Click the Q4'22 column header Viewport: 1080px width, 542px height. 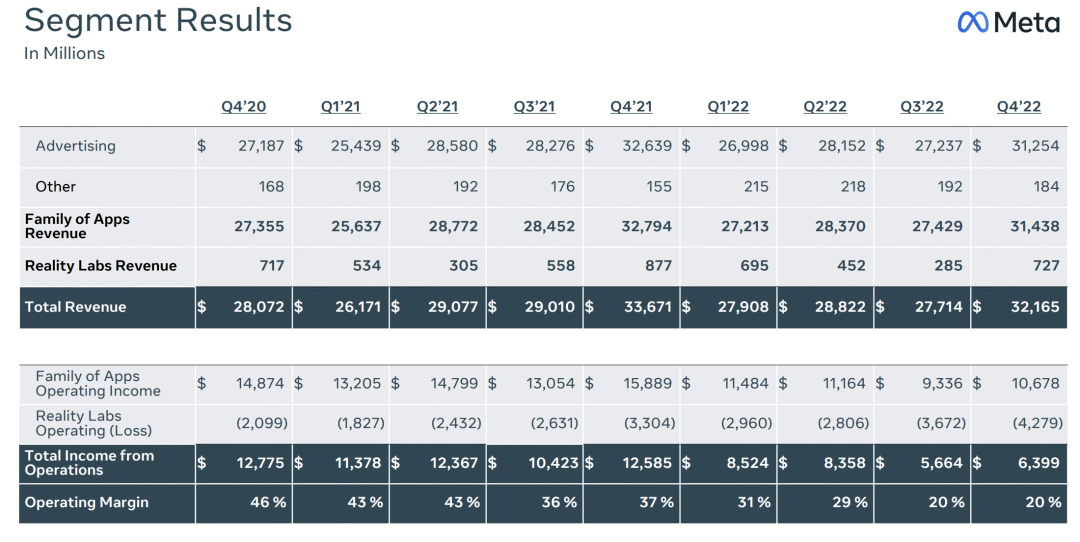(1019, 107)
